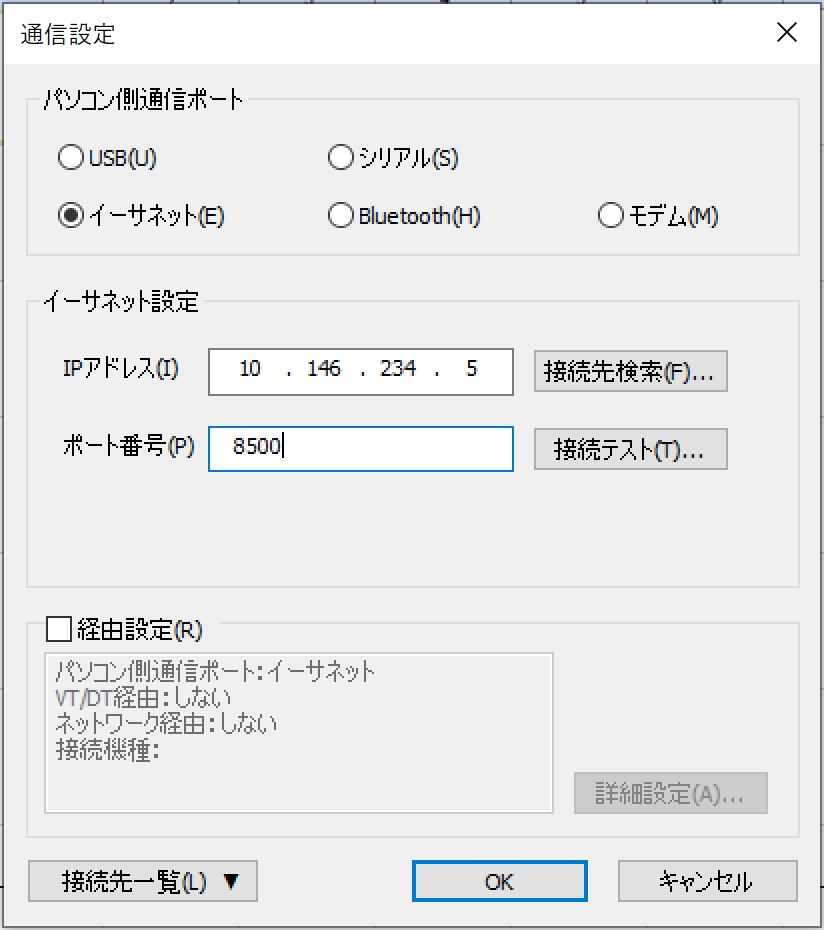The image size is (824, 930).
Task: Click the arrow on 接続先一覧 button
Action: pos(231,881)
